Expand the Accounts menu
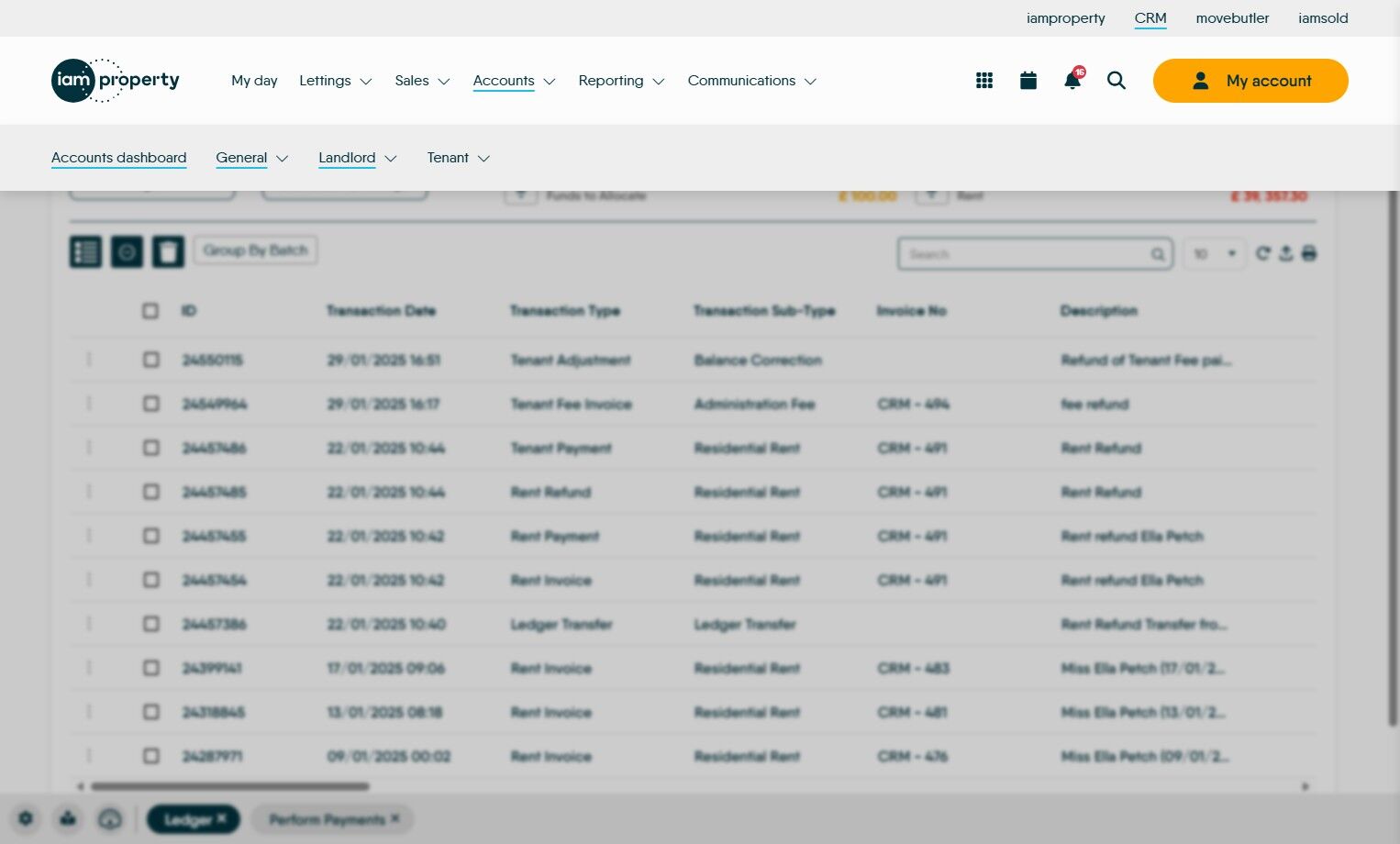The image size is (1400, 844). (515, 81)
